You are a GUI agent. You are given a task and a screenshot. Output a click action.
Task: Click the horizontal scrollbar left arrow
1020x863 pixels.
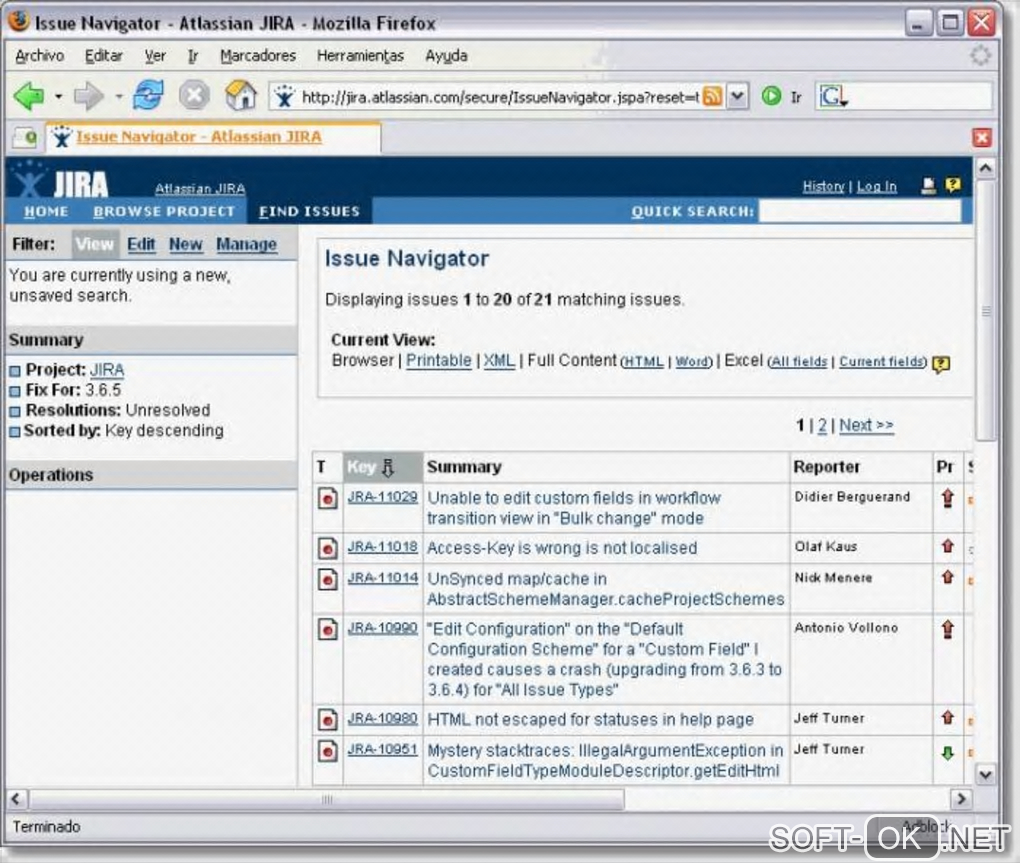click(17, 799)
